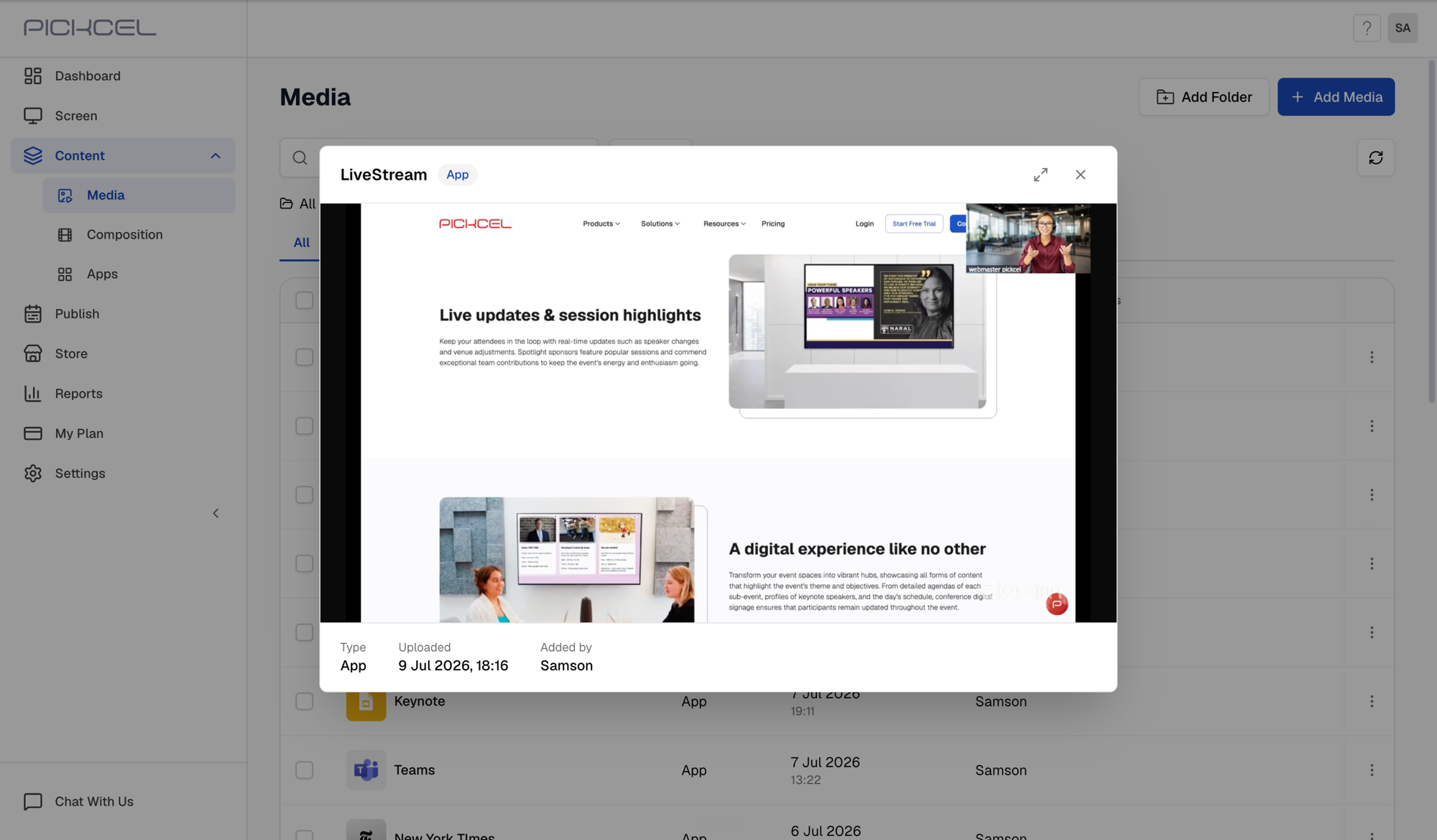
Task: Expand LiveStream preview to fullscreen
Action: click(1040, 175)
